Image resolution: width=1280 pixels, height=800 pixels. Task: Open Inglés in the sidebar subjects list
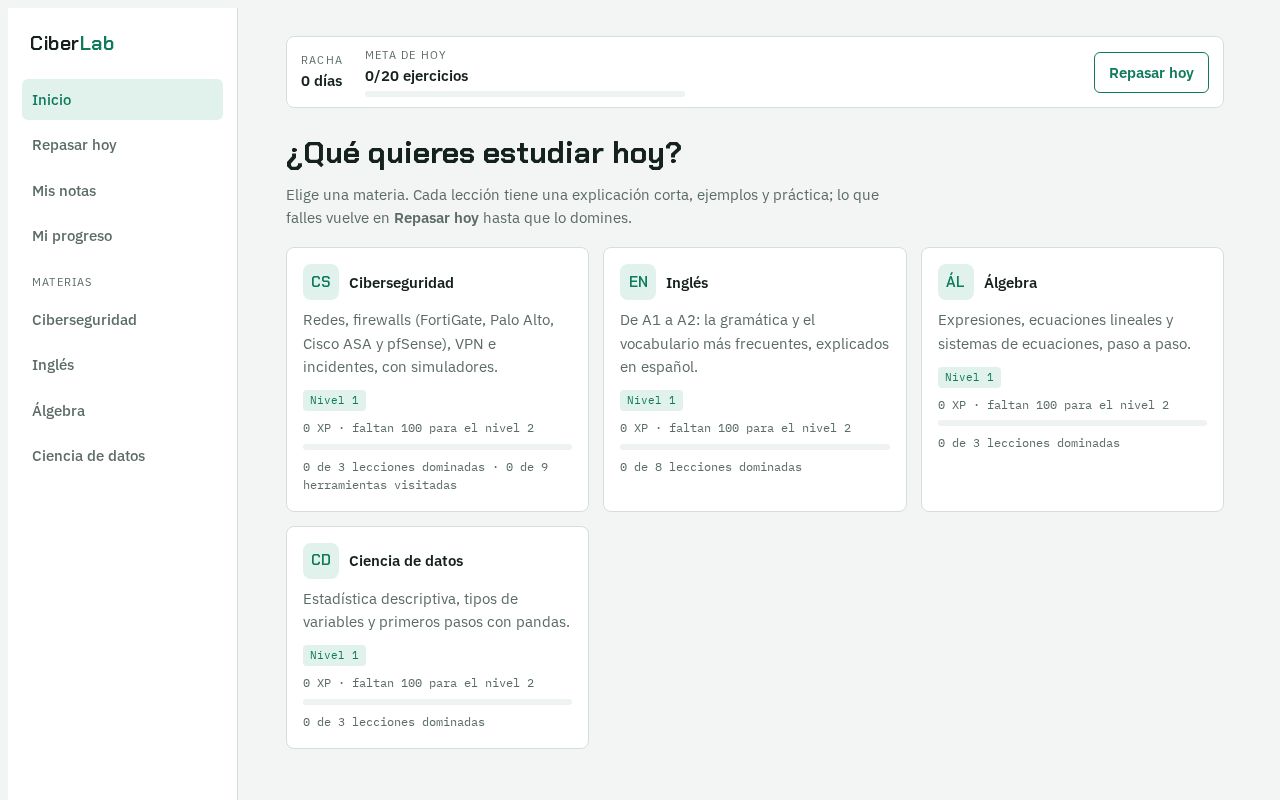(122, 365)
